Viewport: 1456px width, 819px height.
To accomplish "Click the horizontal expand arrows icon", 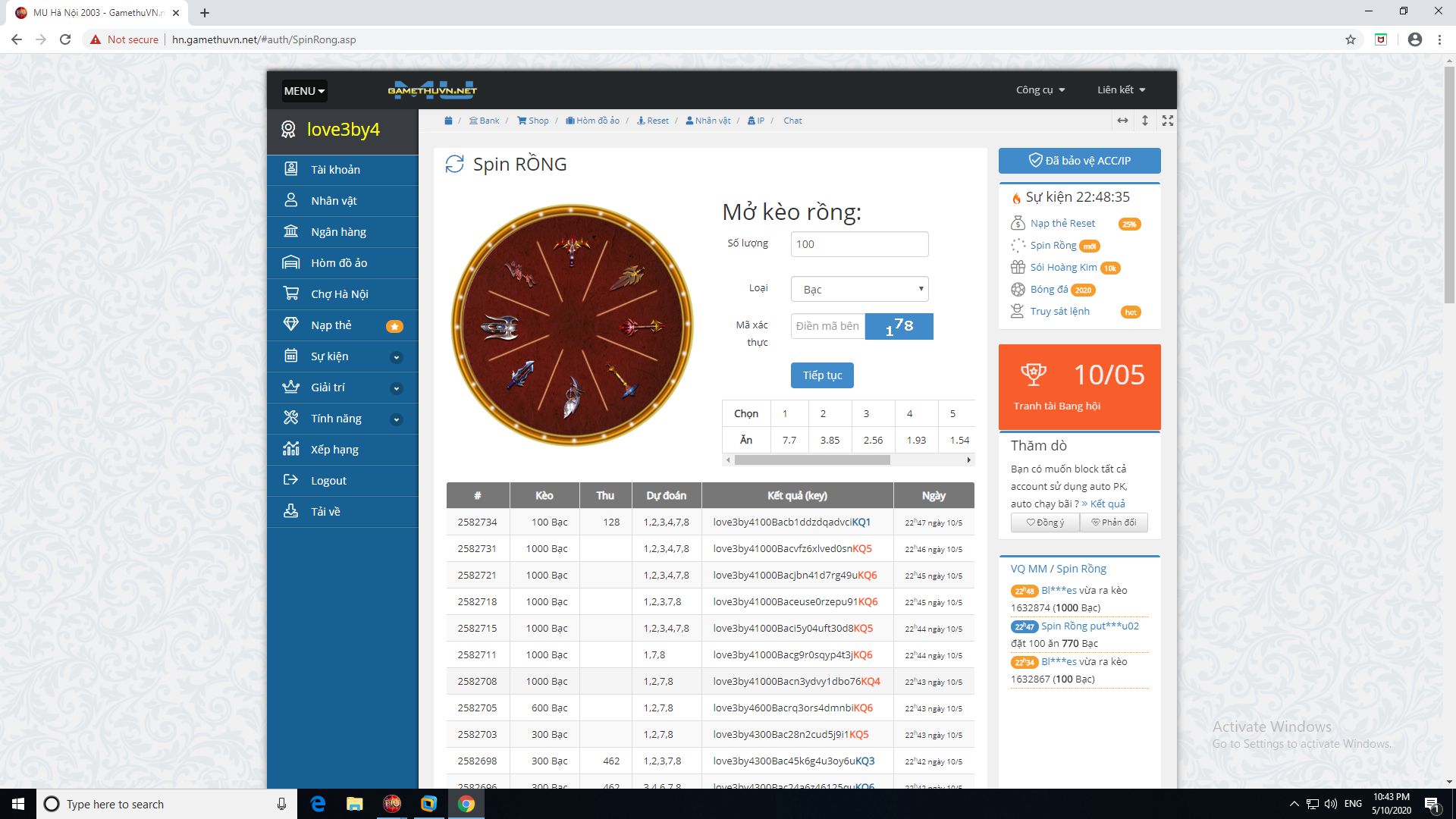I will [x=1122, y=121].
